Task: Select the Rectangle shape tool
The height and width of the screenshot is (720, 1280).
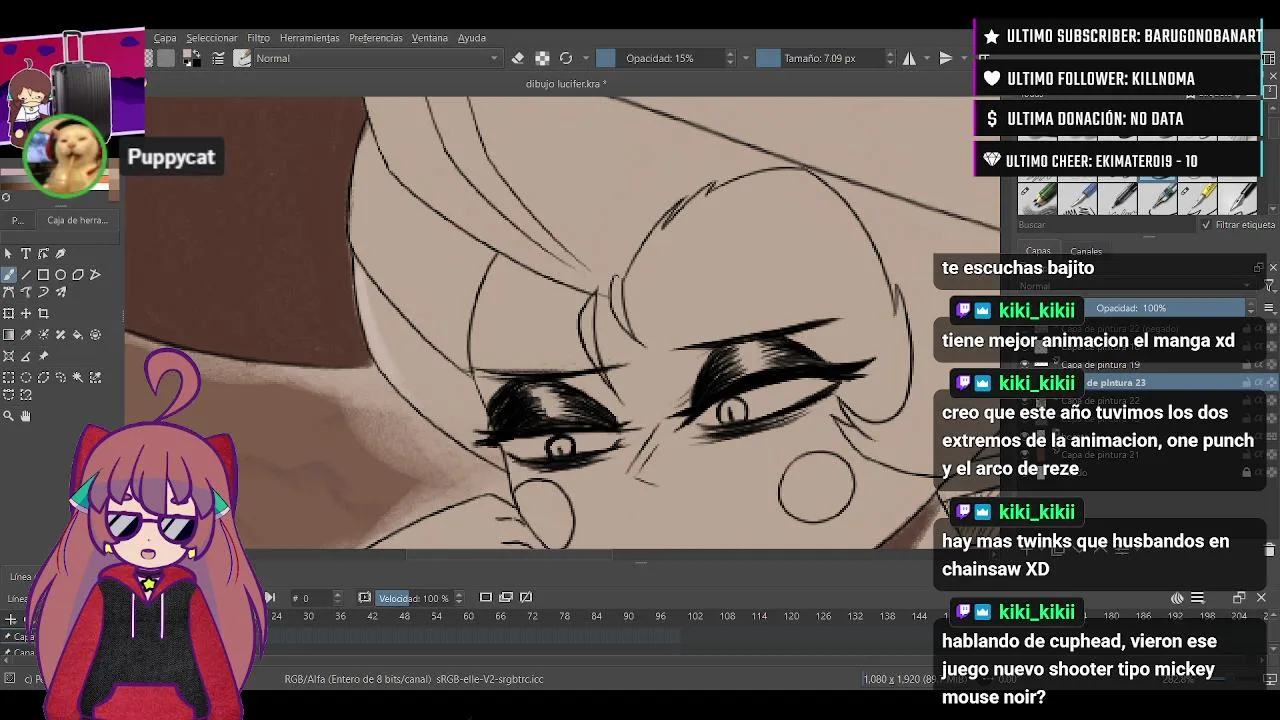Action: 43,274
